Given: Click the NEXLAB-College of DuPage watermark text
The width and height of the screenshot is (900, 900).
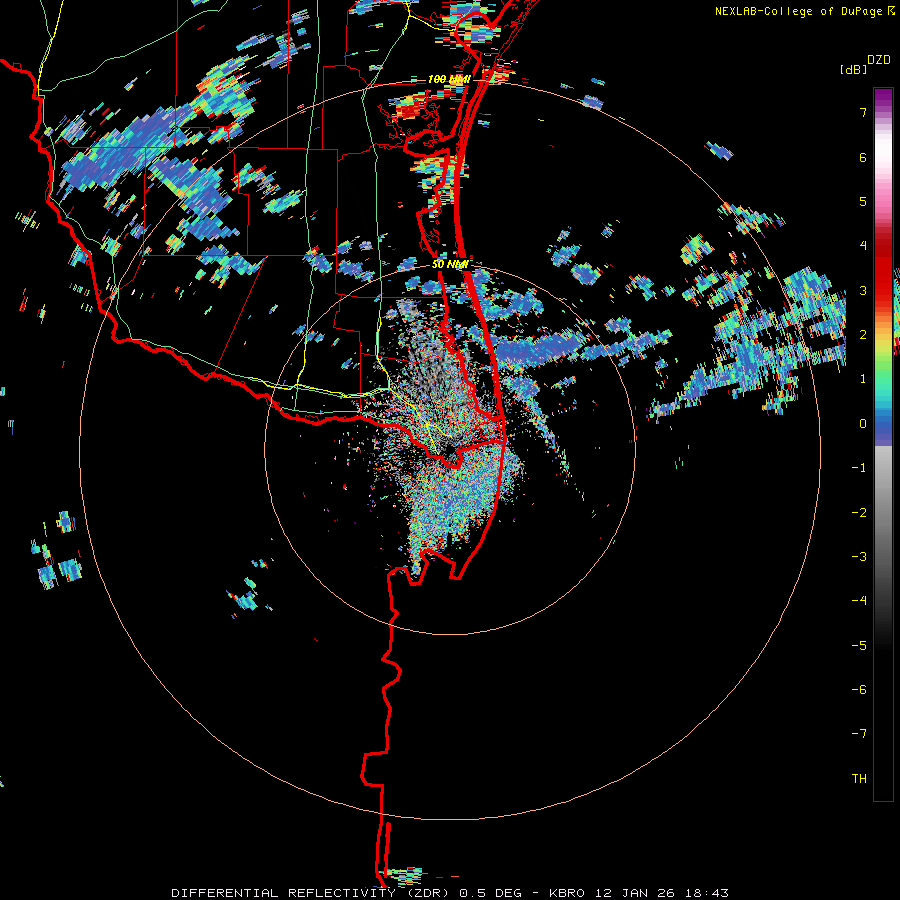Looking at the screenshot, I should 798,11.
